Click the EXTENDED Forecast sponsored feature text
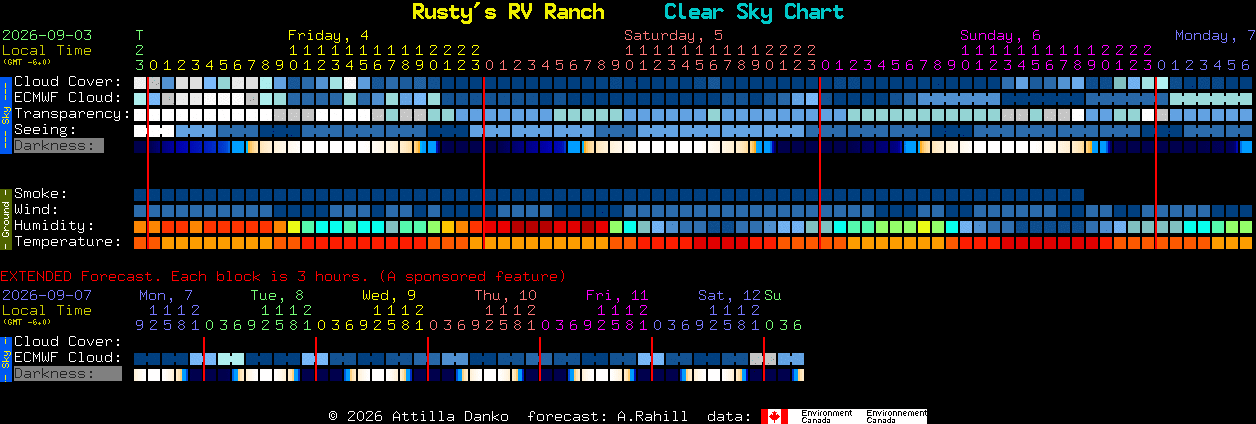1256x424 pixels. pos(283,276)
